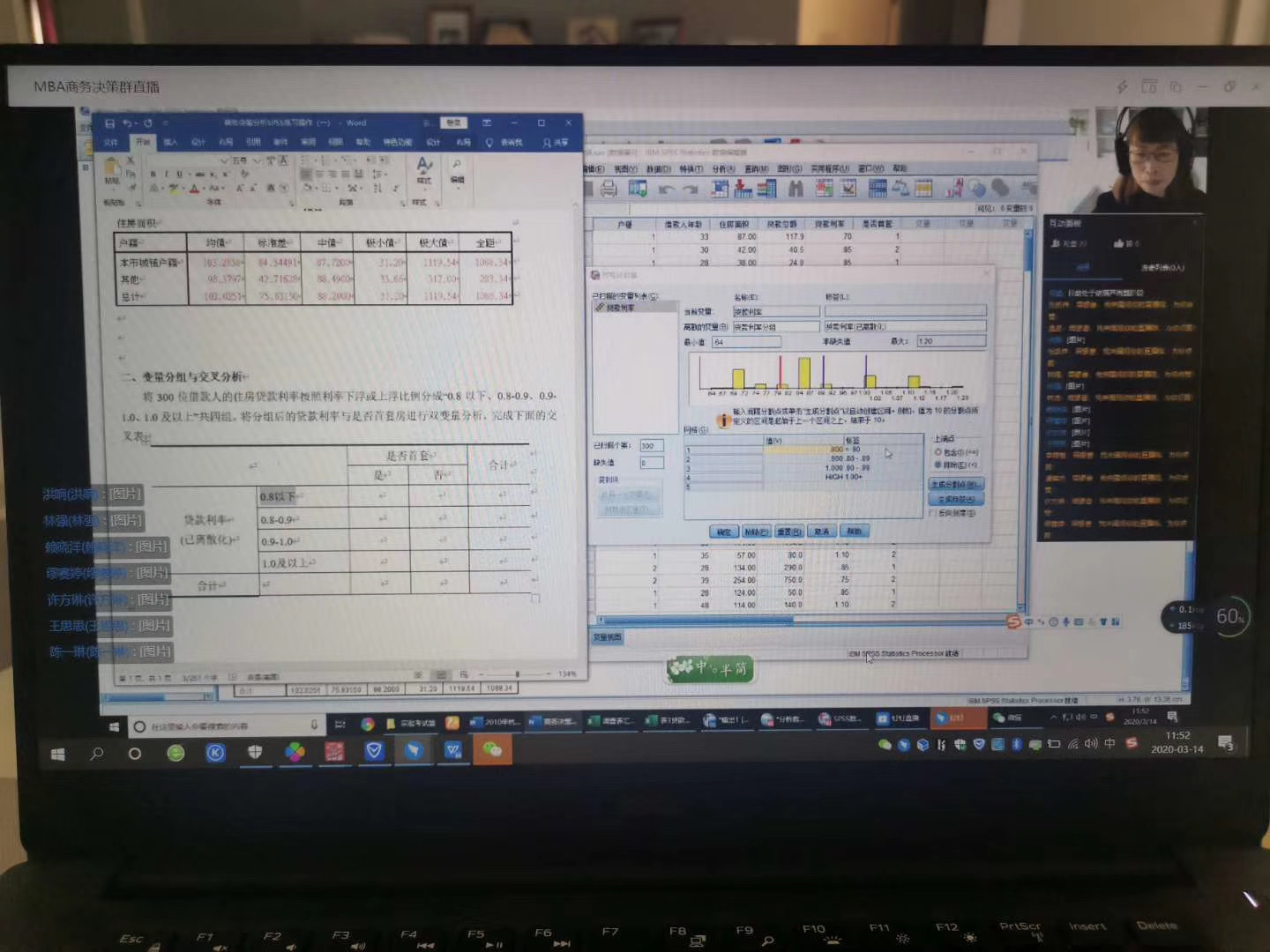Switch to the 引用 ribbon tab
Image resolution: width=1270 pixels, height=952 pixels.
253,142
